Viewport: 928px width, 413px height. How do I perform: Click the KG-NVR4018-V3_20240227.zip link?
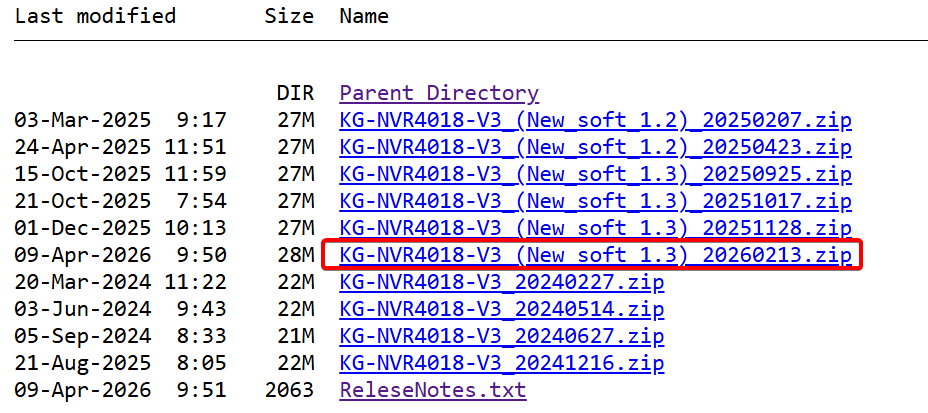pyautogui.click(x=502, y=282)
